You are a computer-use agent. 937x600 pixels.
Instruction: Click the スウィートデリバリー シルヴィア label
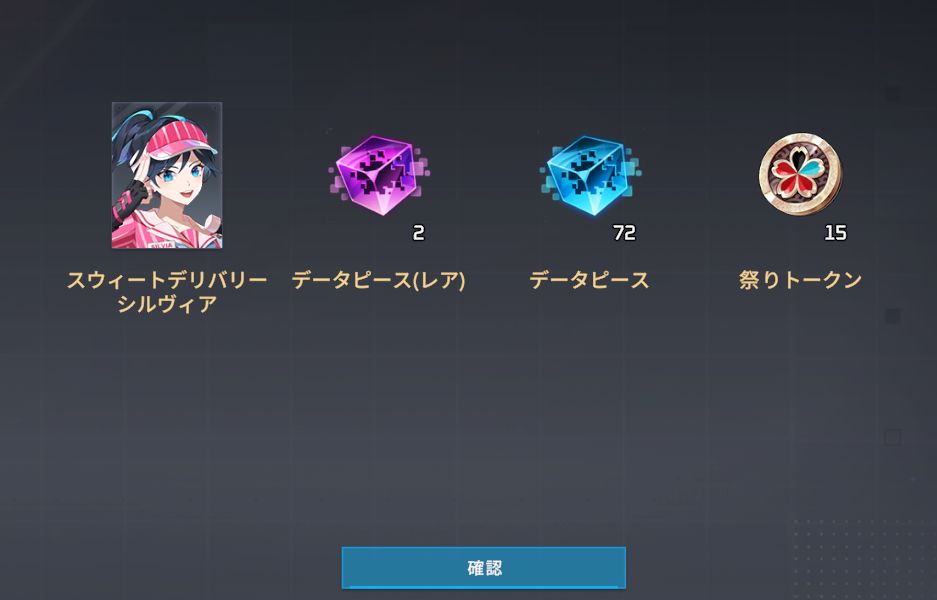pyautogui.click(x=167, y=292)
